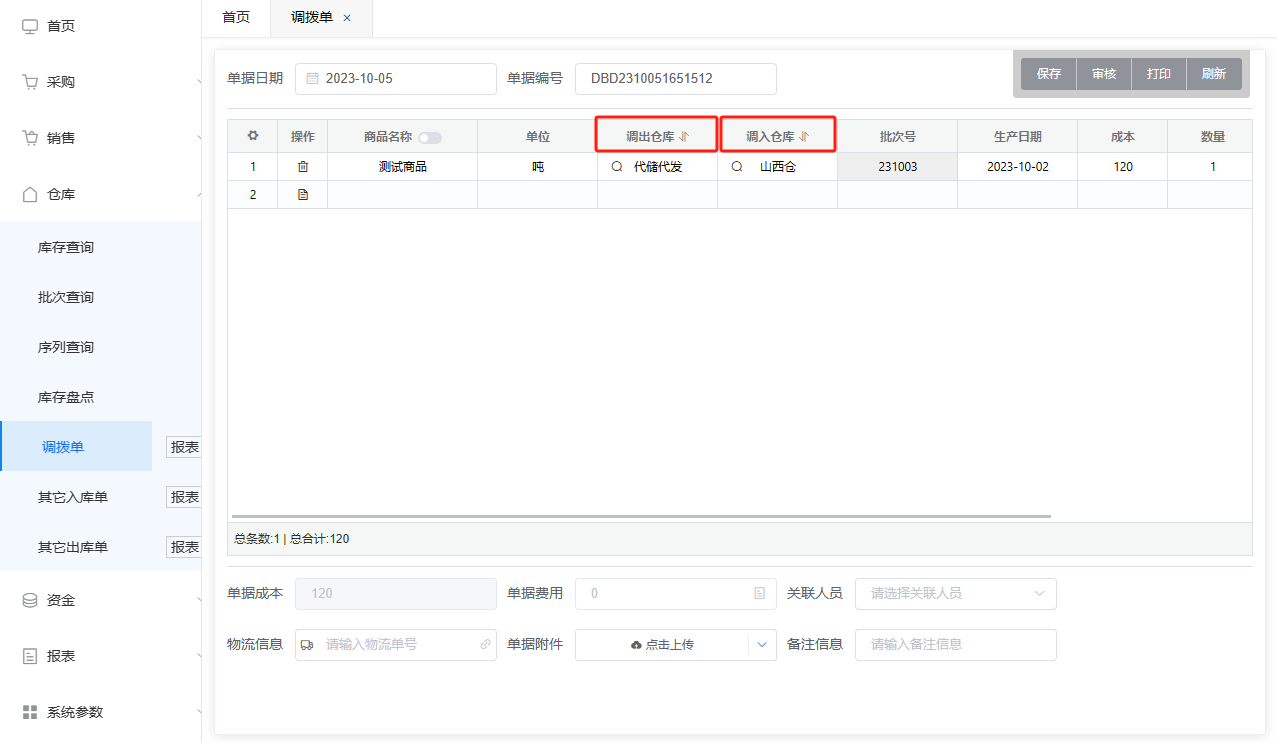
Task: Close the 调拨单 tab
Action: (347, 18)
